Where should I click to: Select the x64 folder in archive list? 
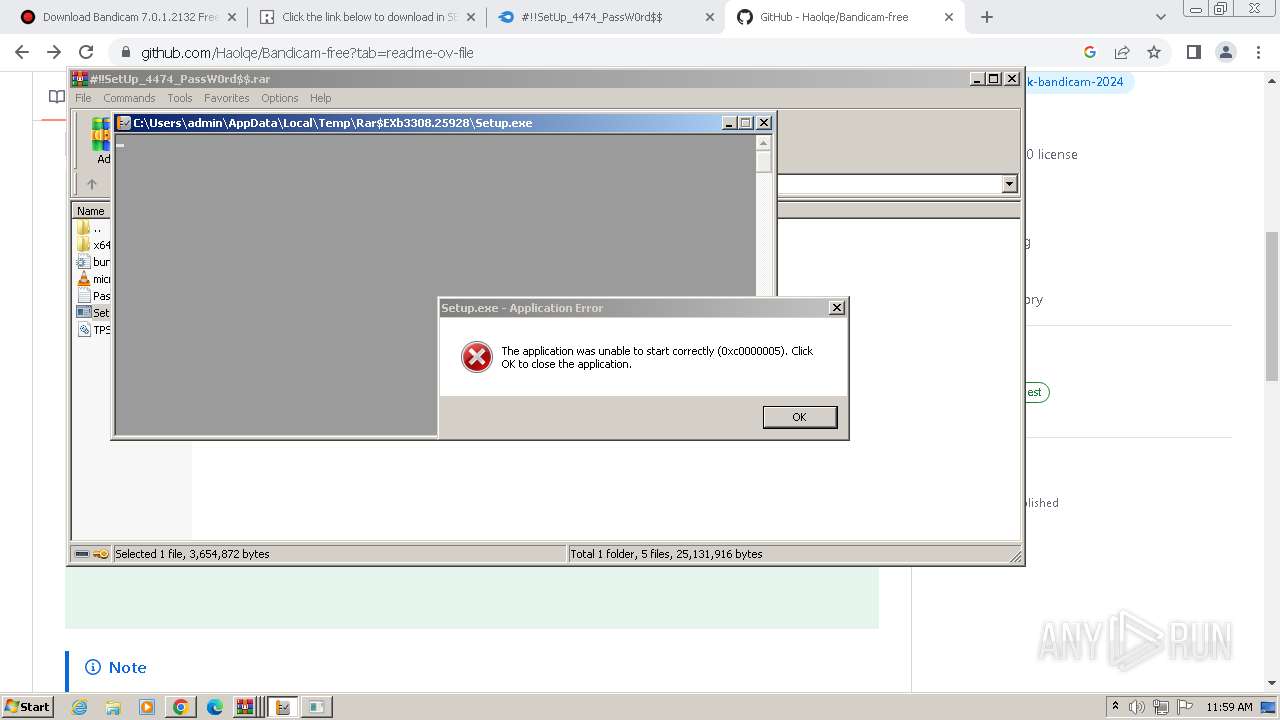(x=93, y=245)
